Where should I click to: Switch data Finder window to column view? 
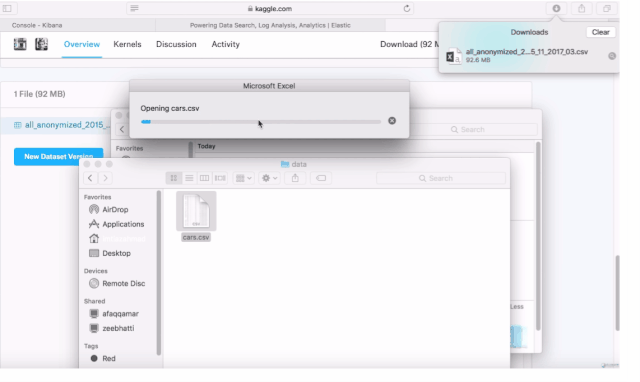pyautogui.click(x=204, y=178)
